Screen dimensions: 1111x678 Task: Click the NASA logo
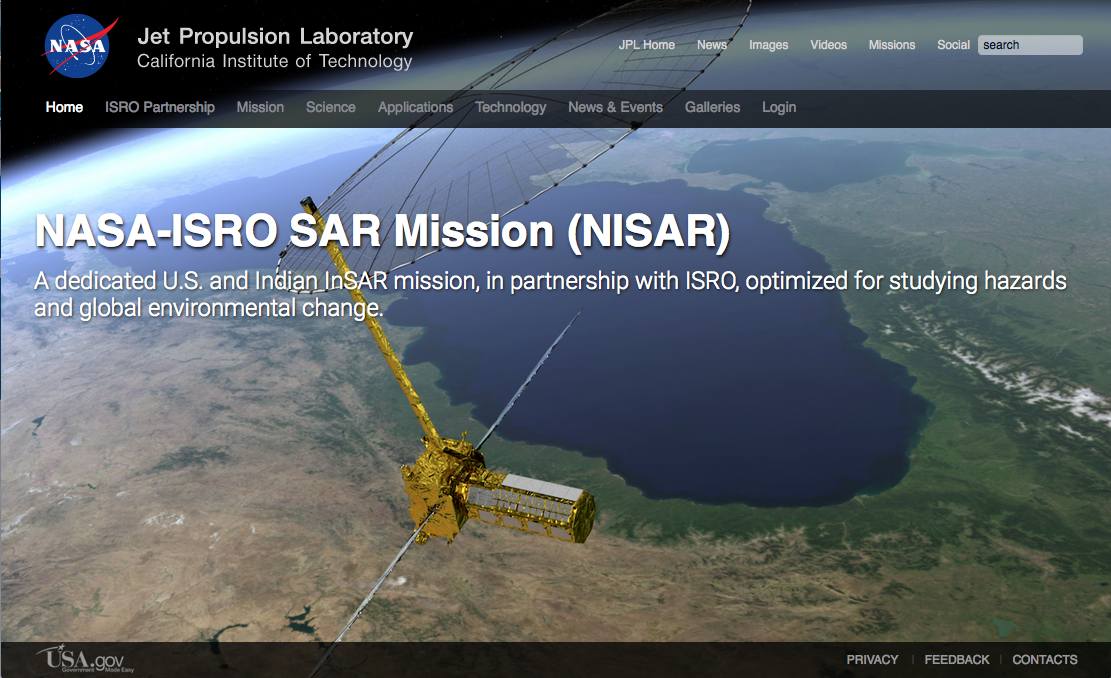[x=79, y=46]
